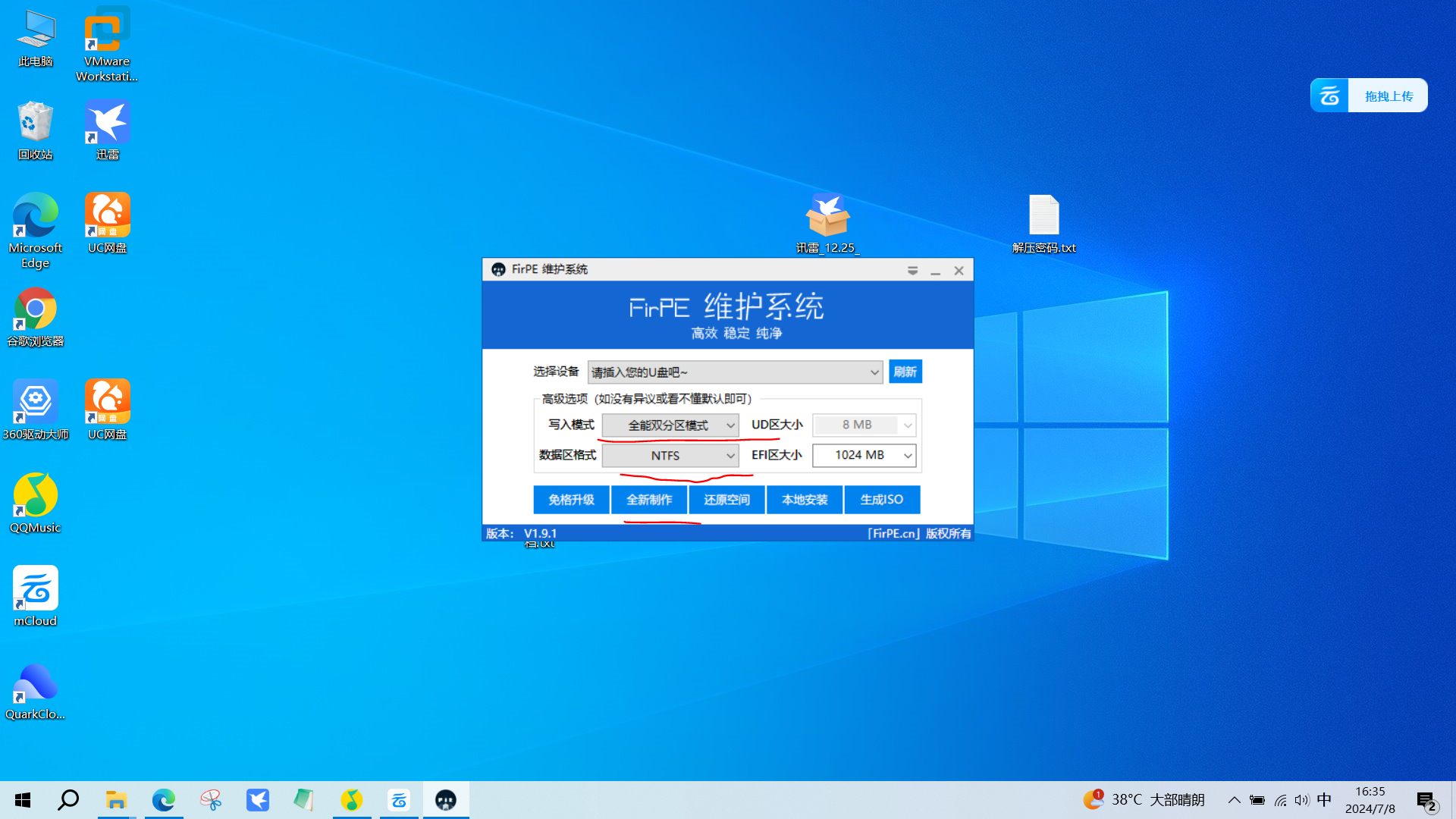Viewport: 1456px width, 819px height.
Task: Click the 拖拽上传 cloud upload widget
Action: point(1369,96)
